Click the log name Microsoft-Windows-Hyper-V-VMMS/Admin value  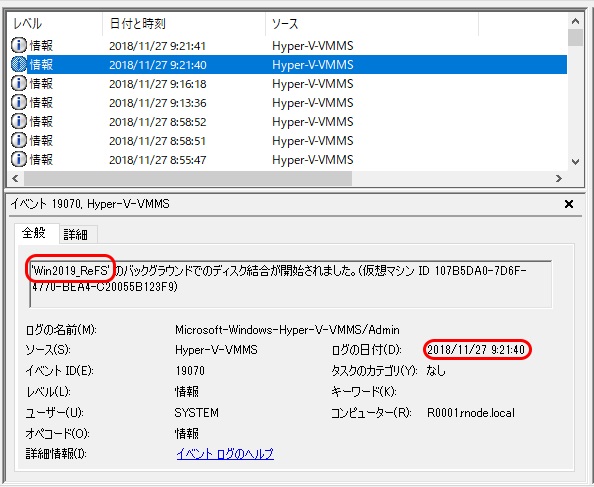tap(287, 330)
